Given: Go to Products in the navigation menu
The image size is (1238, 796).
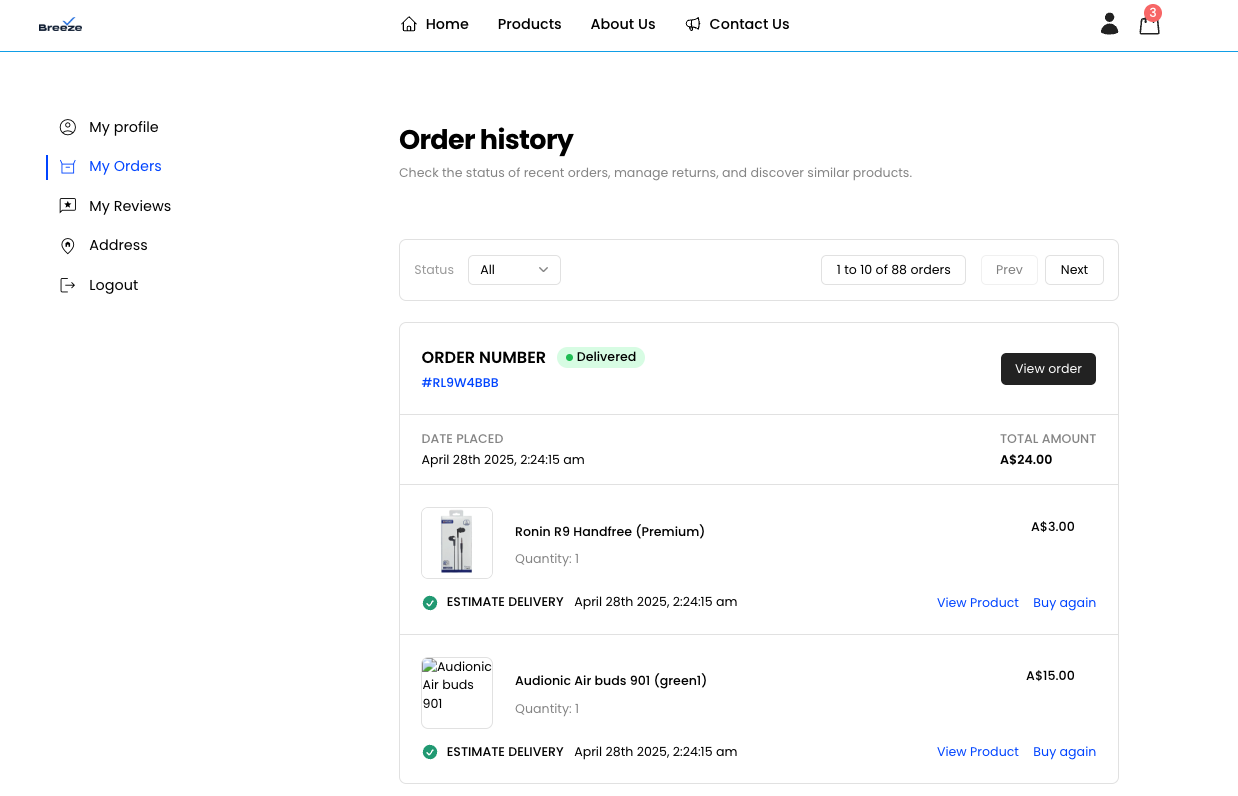Looking at the screenshot, I should pos(529,24).
